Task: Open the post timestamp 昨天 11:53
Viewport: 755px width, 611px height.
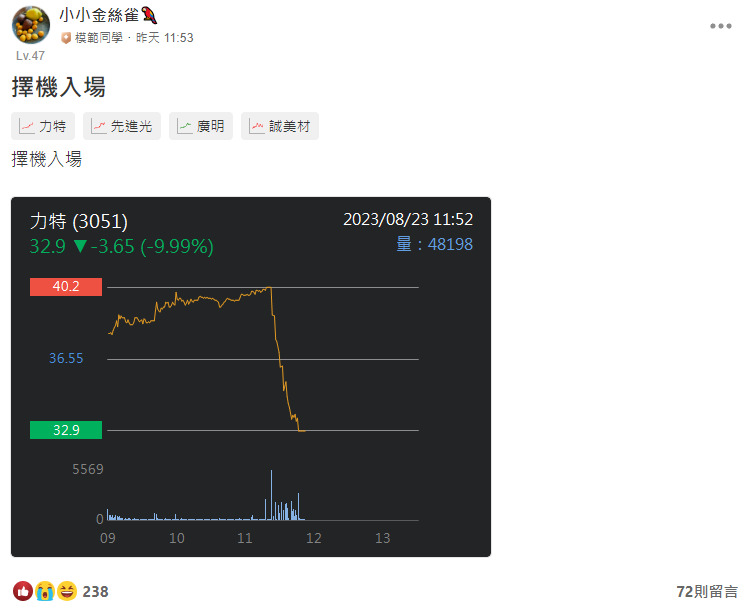Action: coord(165,38)
